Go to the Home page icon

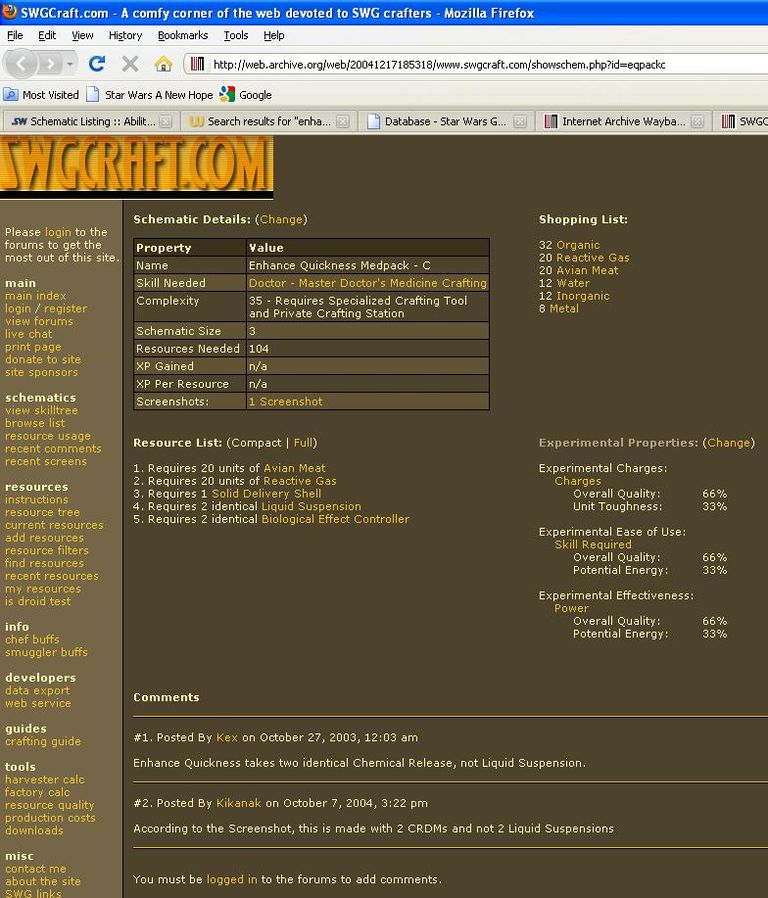coord(163,64)
